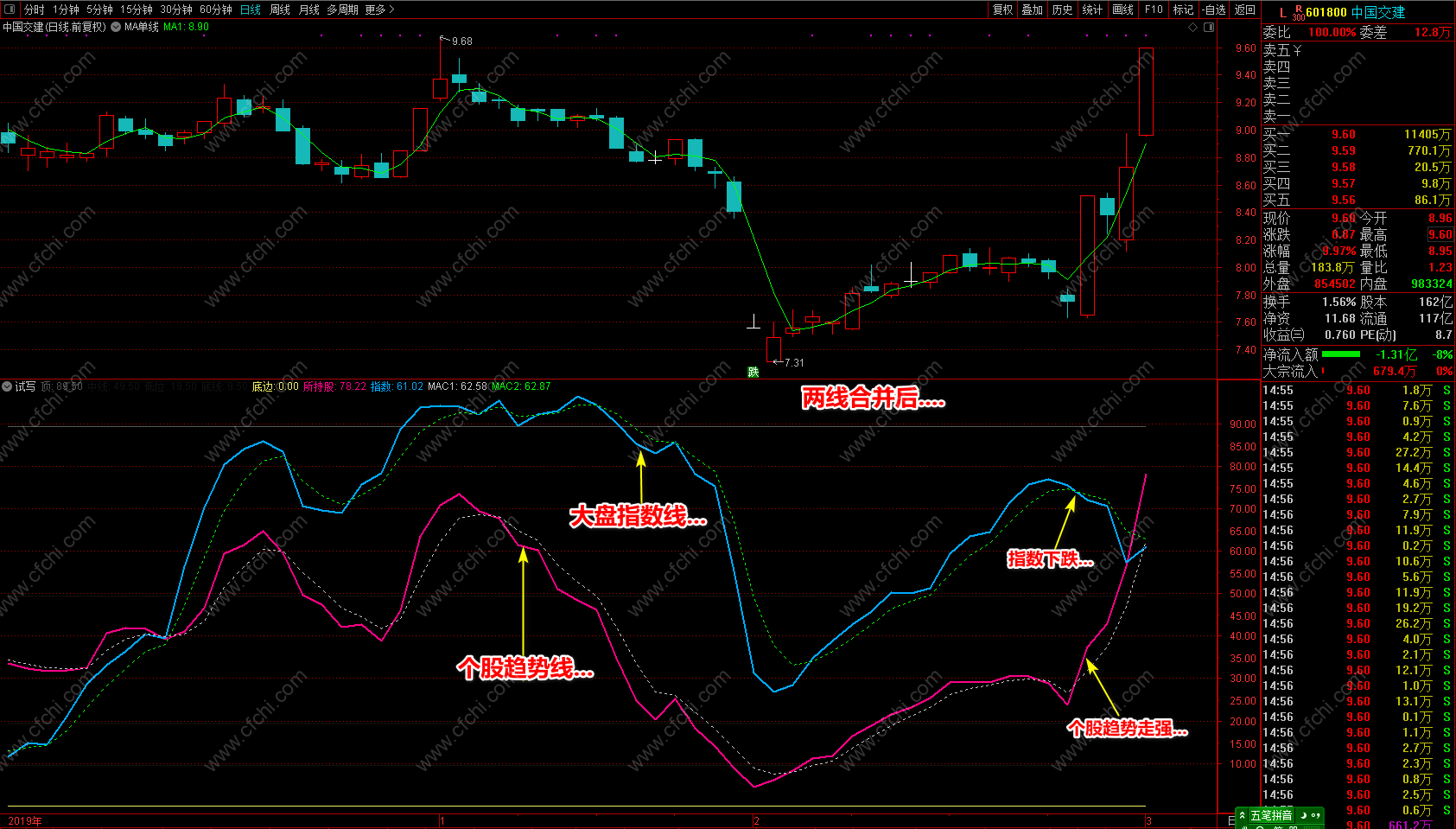Toggle the left sidebar panel icon
This screenshot has height=829, width=1456.
[x=11, y=10]
